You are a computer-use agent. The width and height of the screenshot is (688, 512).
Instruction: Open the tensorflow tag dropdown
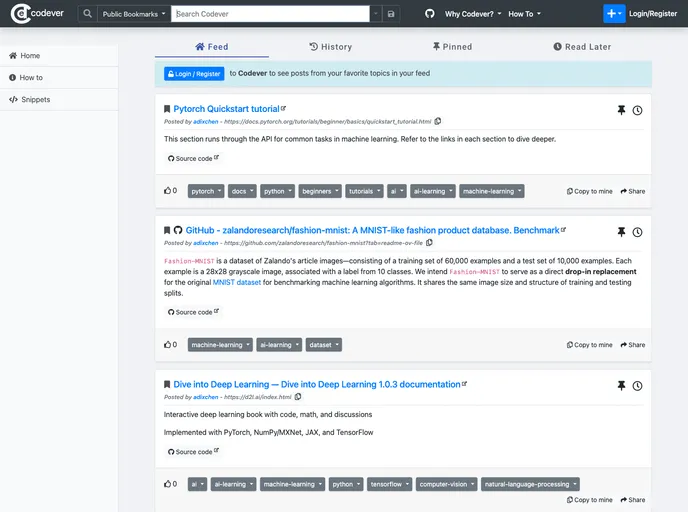pyautogui.click(x=390, y=484)
